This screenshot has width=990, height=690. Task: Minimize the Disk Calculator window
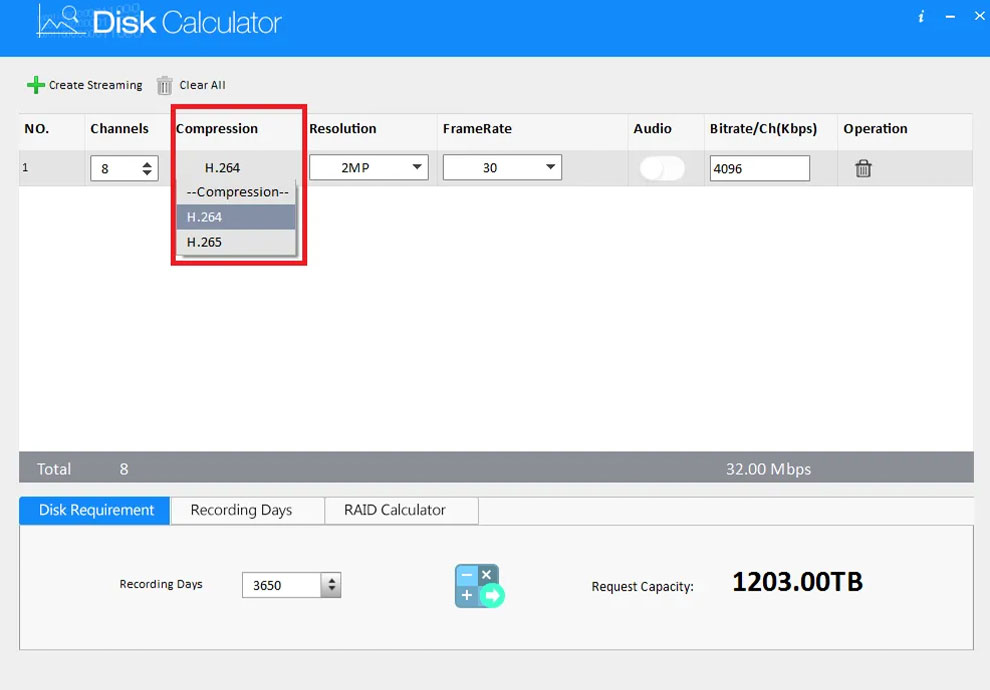(x=950, y=17)
